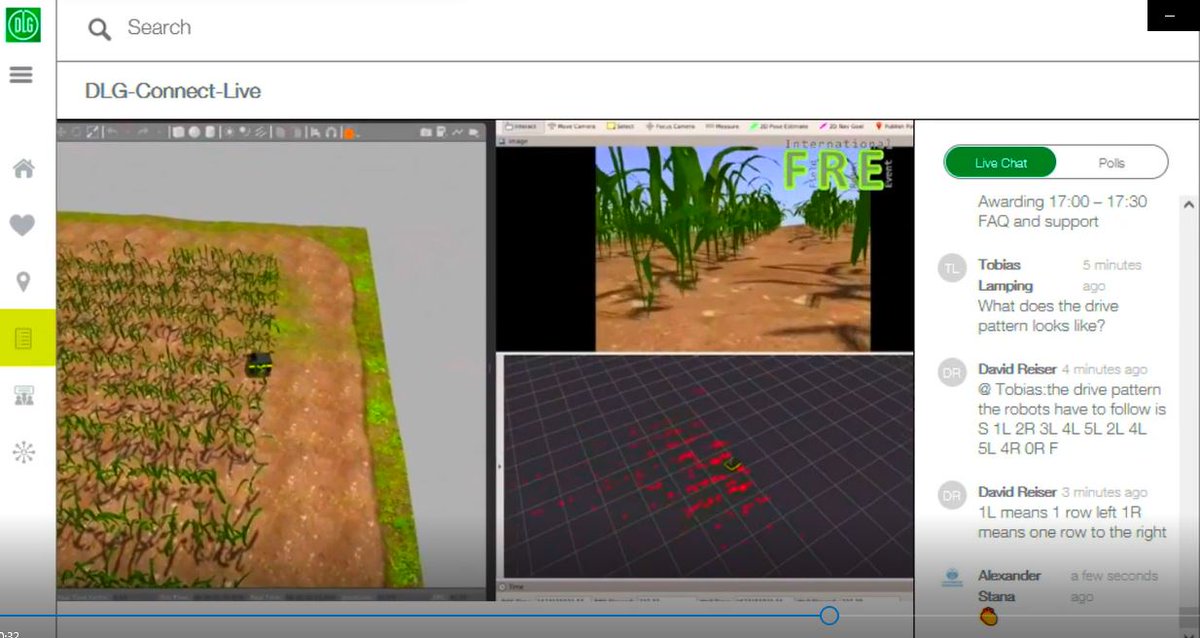This screenshot has height=638, width=1200.
Task: Pick the RViz Measure tool
Action: pos(722,126)
